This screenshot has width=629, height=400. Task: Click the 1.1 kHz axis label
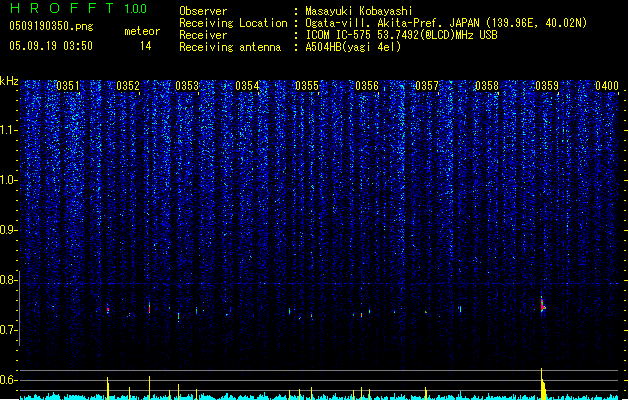(x=8, y=130)
